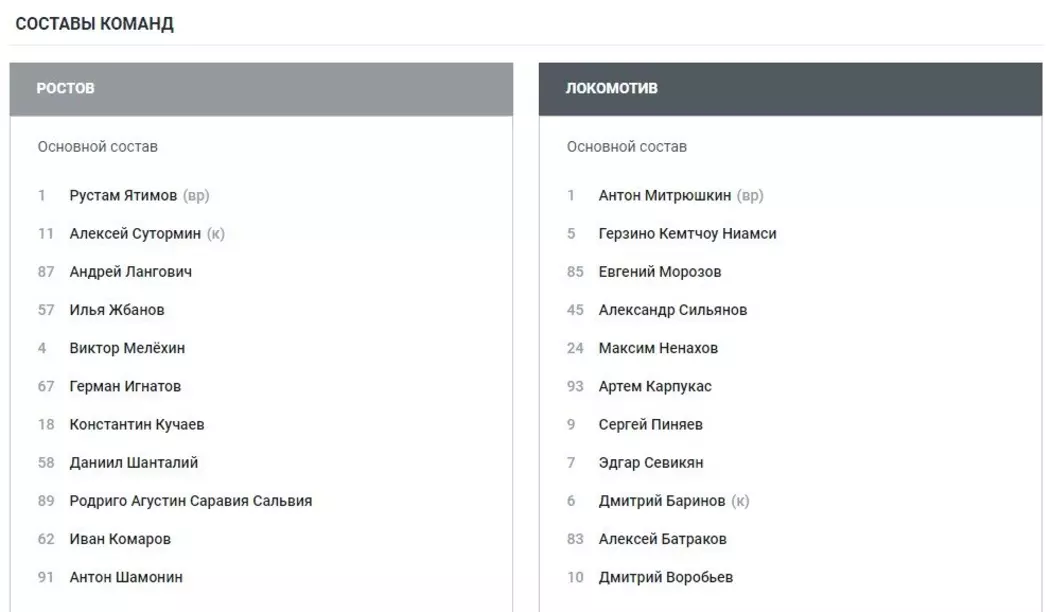Click the Ростов team header
Screen dimensions: 1050x612
click(x=66, y=88)
